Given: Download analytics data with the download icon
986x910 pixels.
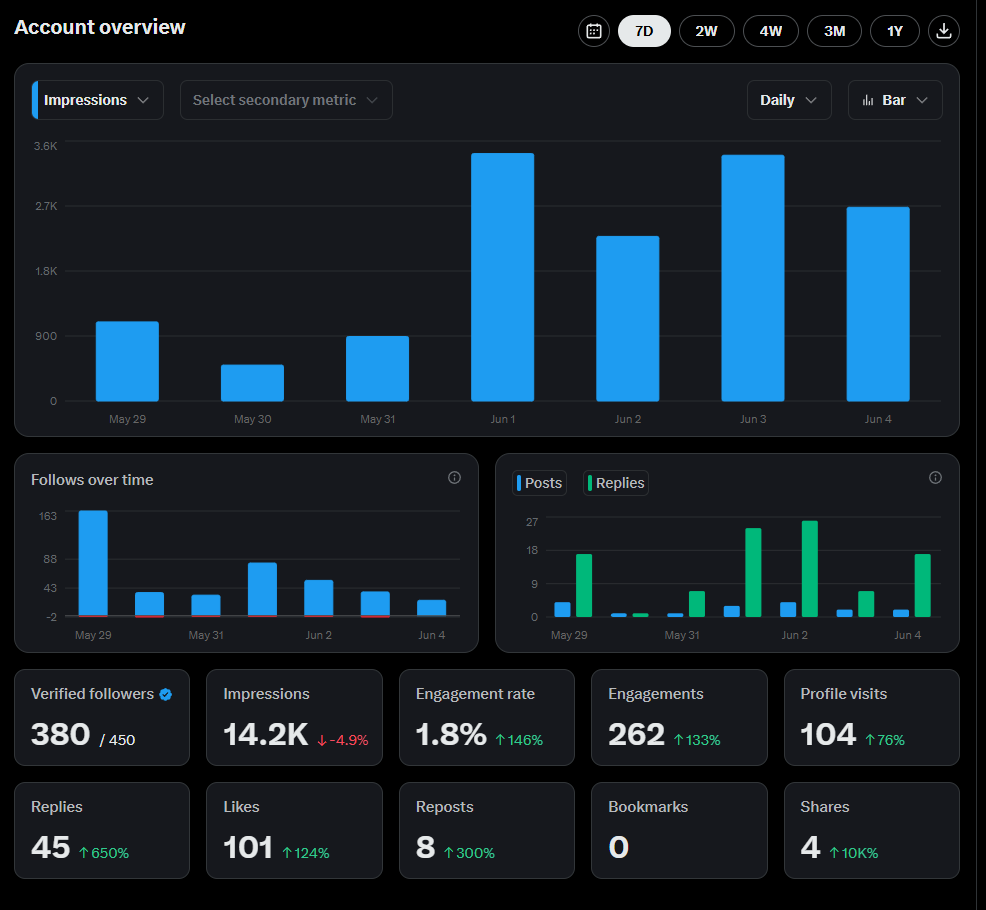Looking at the screenshot, I should [943, 31].
